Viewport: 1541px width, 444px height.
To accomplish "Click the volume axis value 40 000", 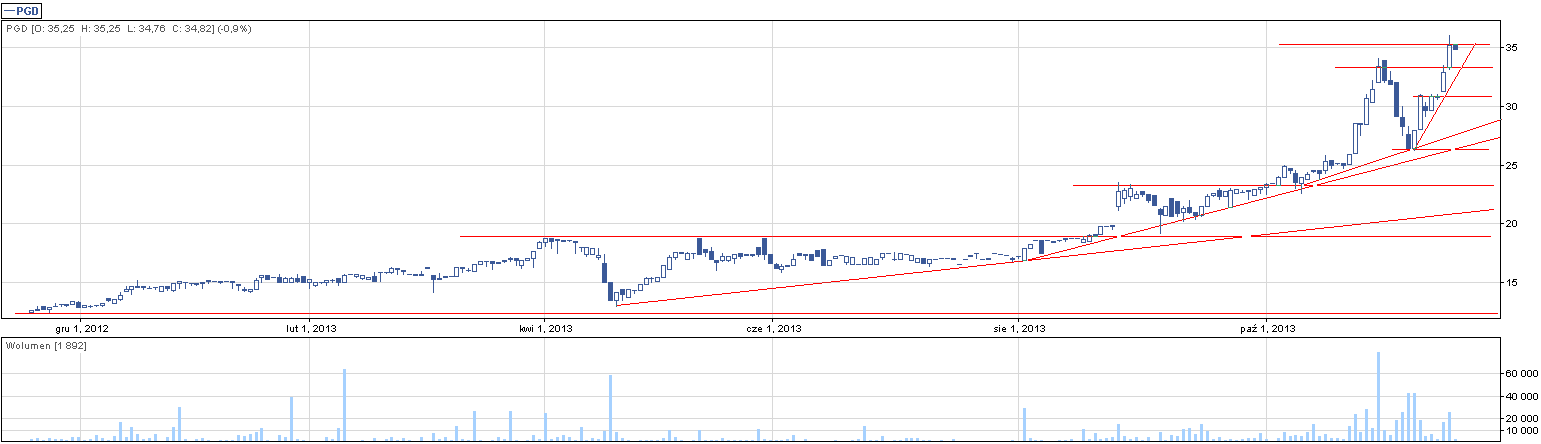I will coord(1521,396).
